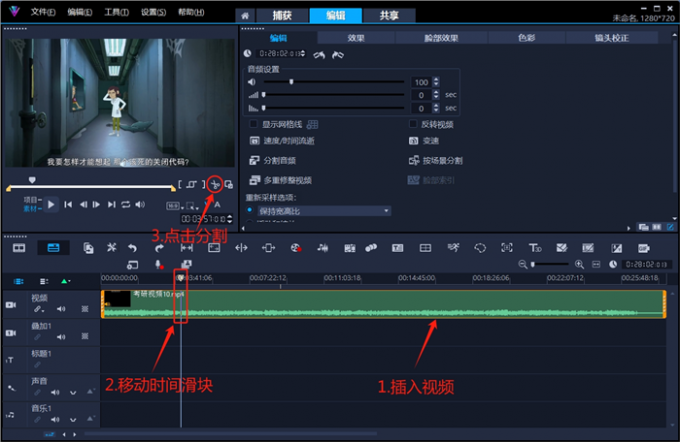Adjust preview timecode spinner arrows
The width and height of the screenshot is (680, 442).
point(230,219)
